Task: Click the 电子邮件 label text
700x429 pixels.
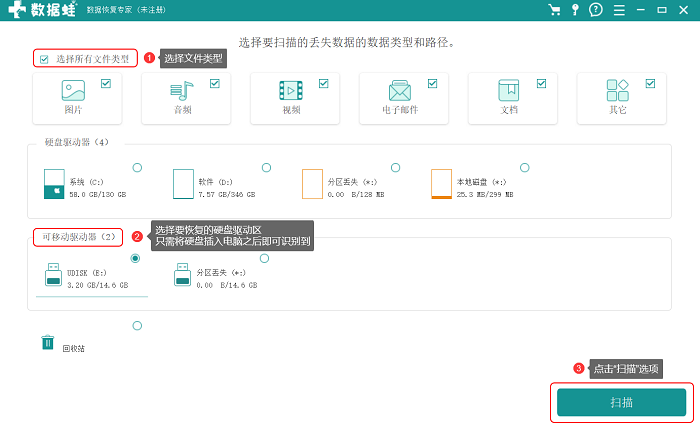Action: click(400, 109)
